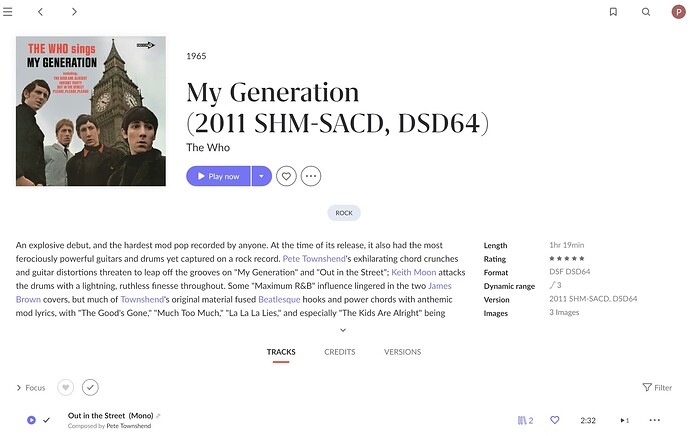Toggle the picked tracks check filter

coord(90,388)
